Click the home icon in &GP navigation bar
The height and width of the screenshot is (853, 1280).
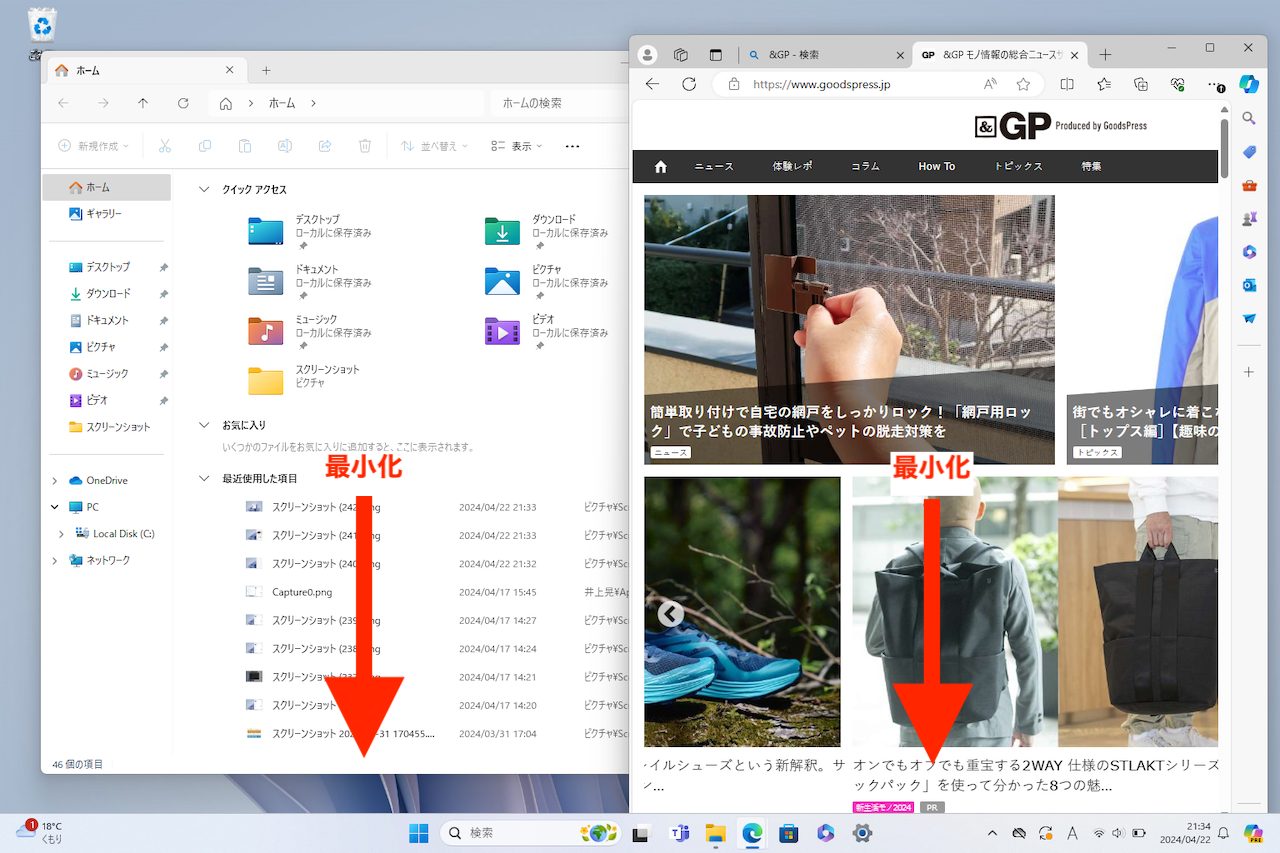pyautogui.click(x=660, y=167)
